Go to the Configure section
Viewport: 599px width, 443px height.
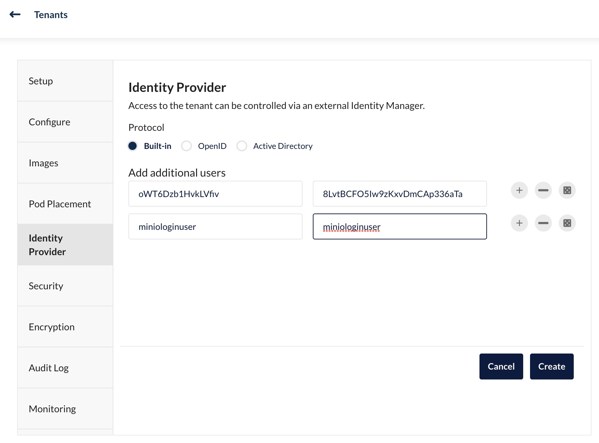coord(65,122)
